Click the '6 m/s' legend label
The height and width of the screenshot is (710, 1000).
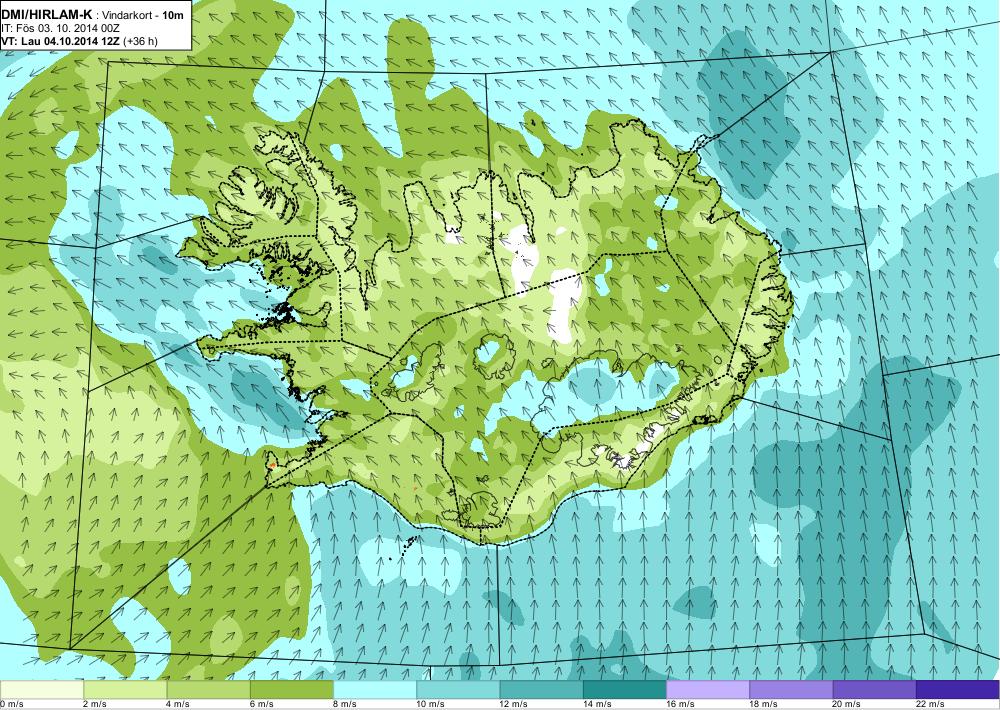(261, 704)
